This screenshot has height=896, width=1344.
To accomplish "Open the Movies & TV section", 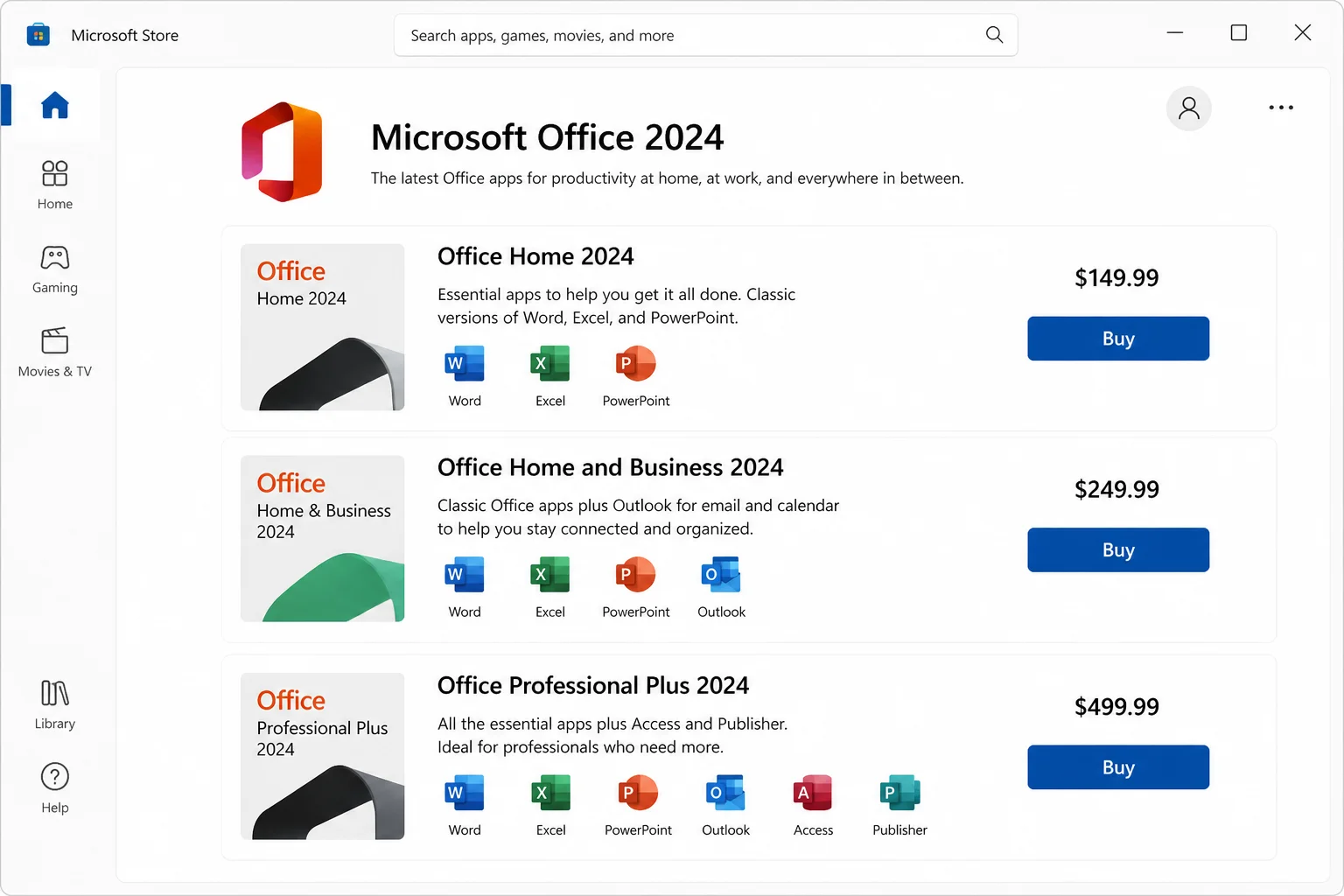I will [x=54, y=353].
